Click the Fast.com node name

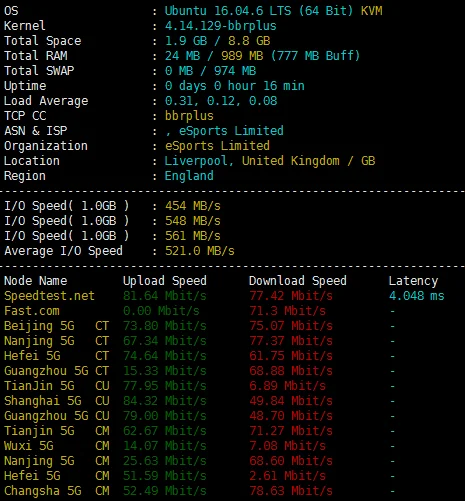(32, 311)
